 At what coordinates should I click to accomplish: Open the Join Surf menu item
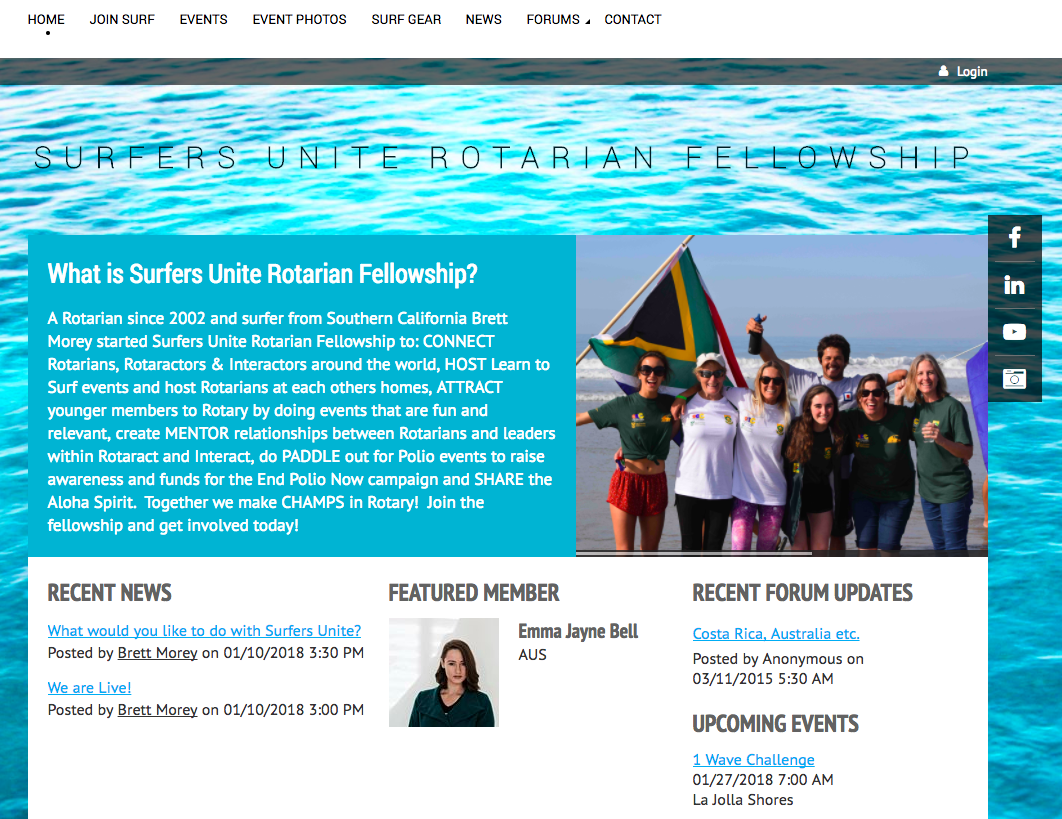point(122,20)
